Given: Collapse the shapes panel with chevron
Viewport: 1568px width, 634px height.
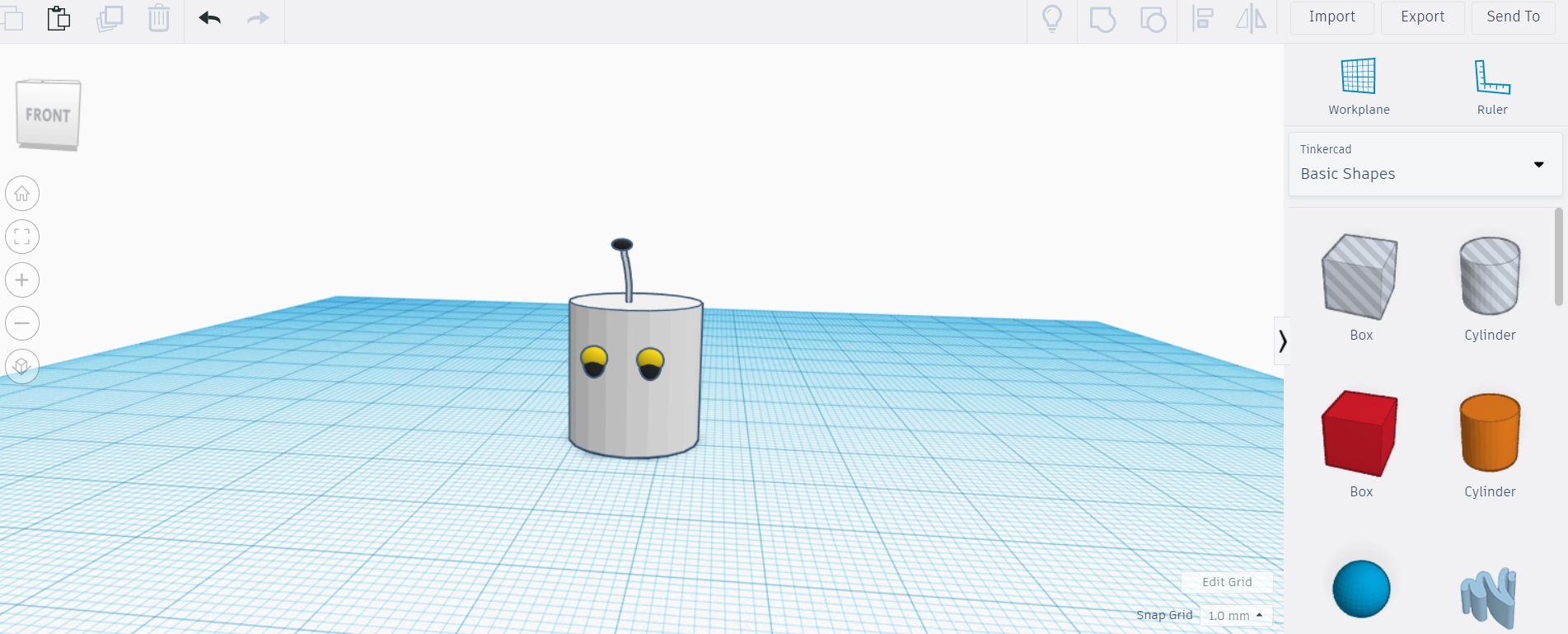Looking at the screenshot, I should click(1282, 340).
